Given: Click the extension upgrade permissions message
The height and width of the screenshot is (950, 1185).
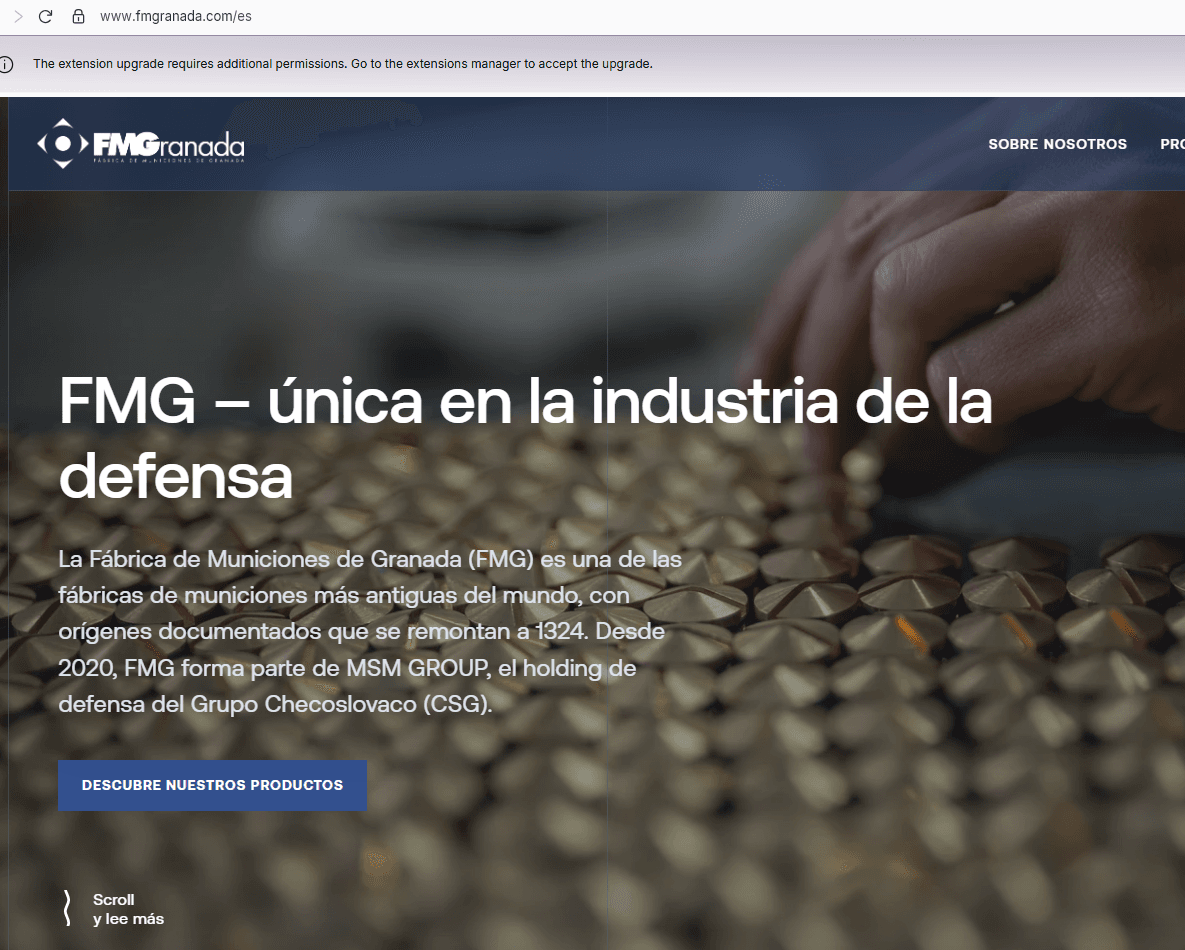Looking at the screenshot, I should pyautogui.click(x=342, y=64).
